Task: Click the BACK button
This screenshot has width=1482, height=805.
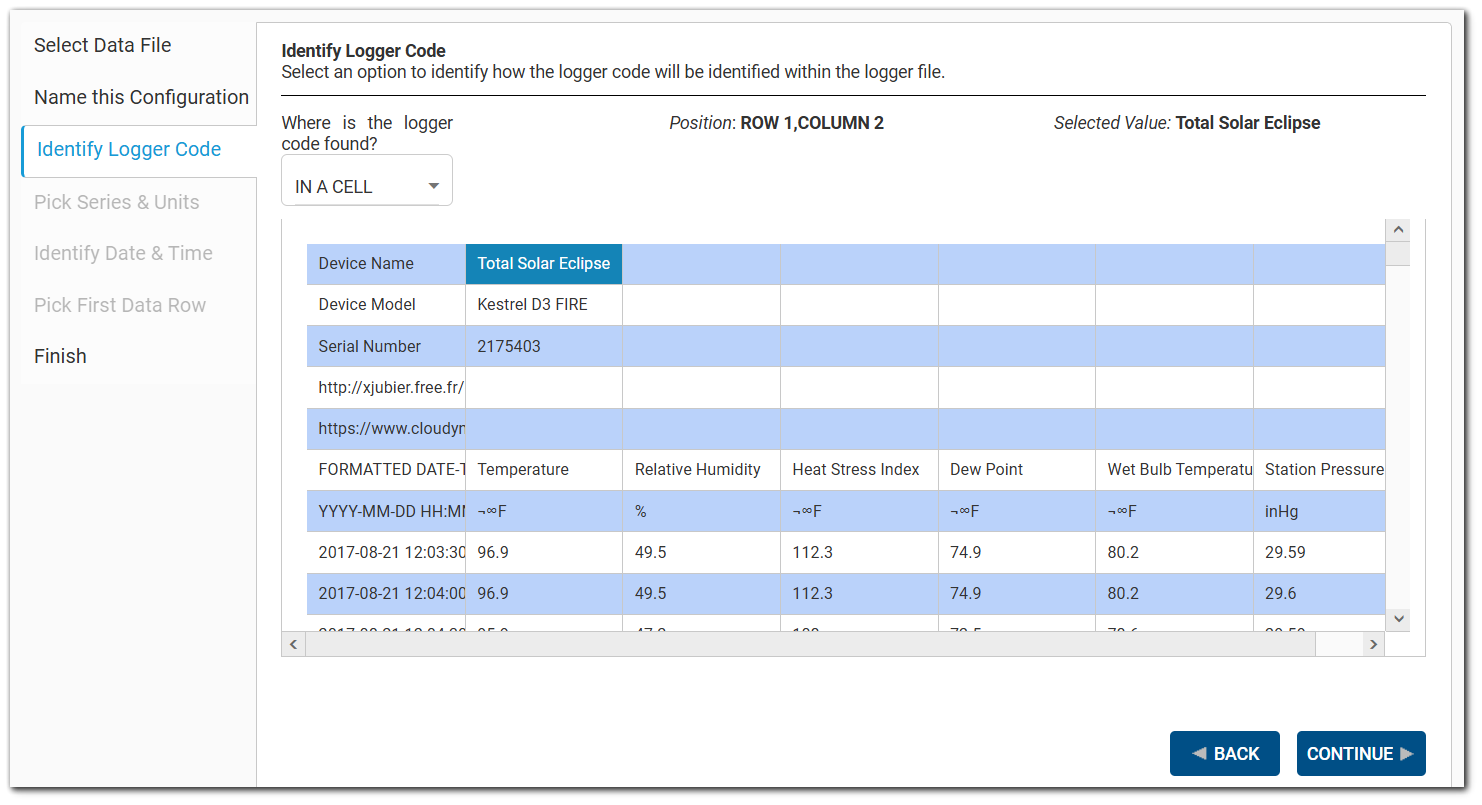Action: (x=1224, y=754)
